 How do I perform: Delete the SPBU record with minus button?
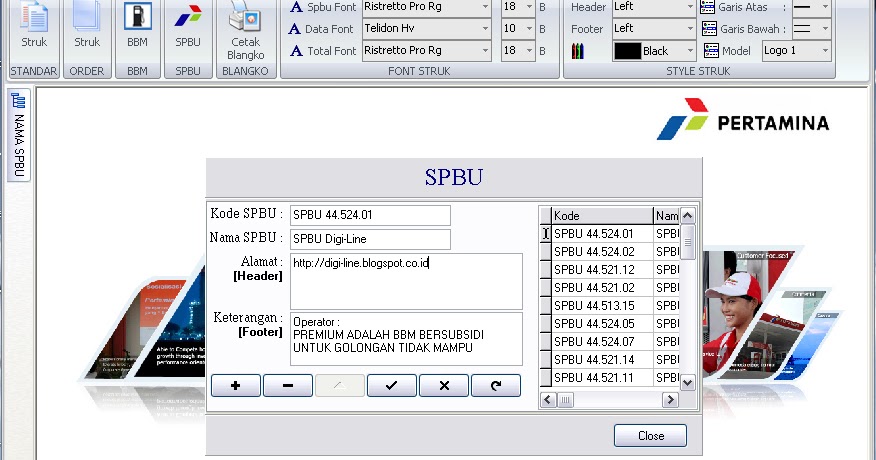tap(288, 386)
